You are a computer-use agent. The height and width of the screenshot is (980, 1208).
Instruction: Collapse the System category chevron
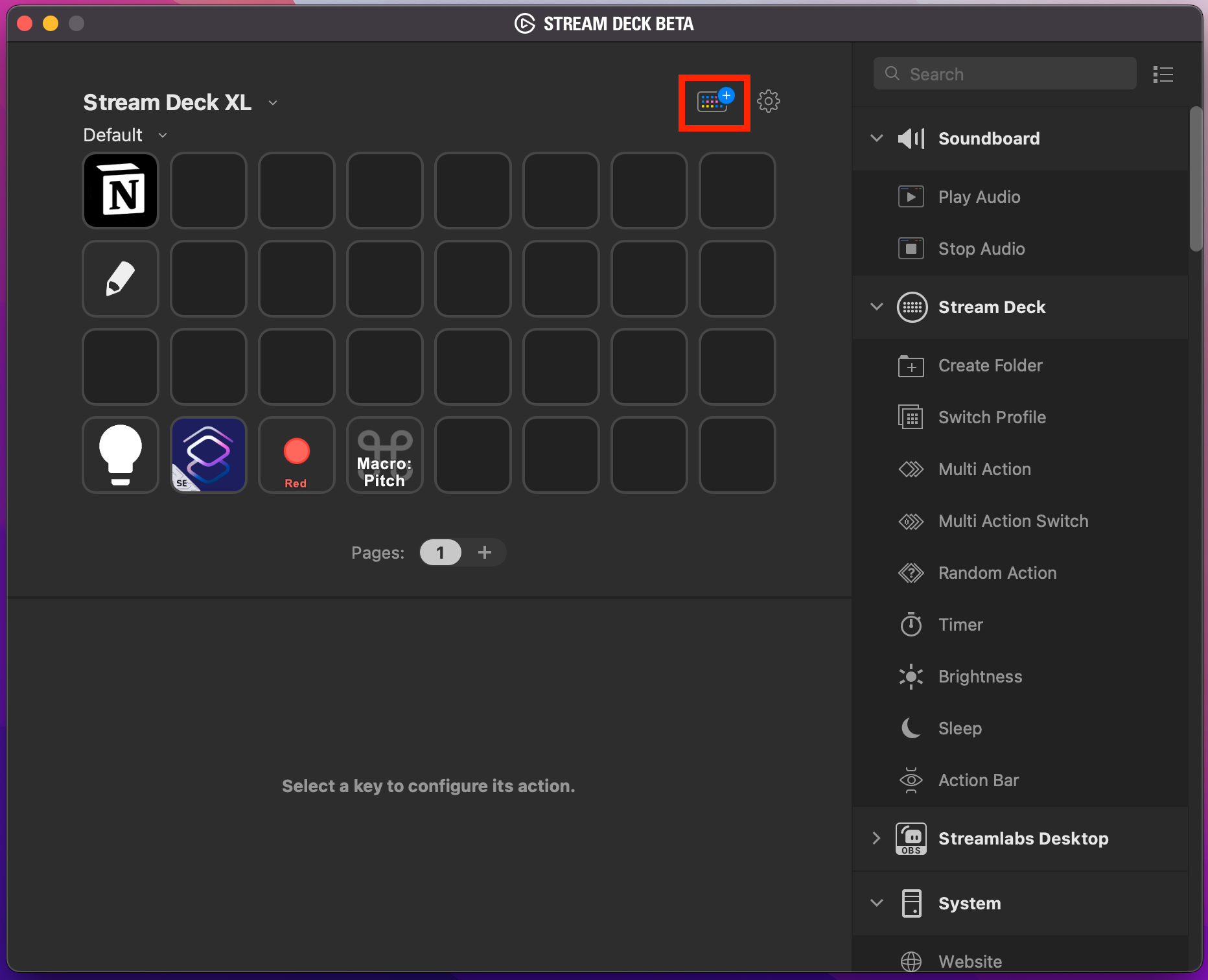(876, 903)
